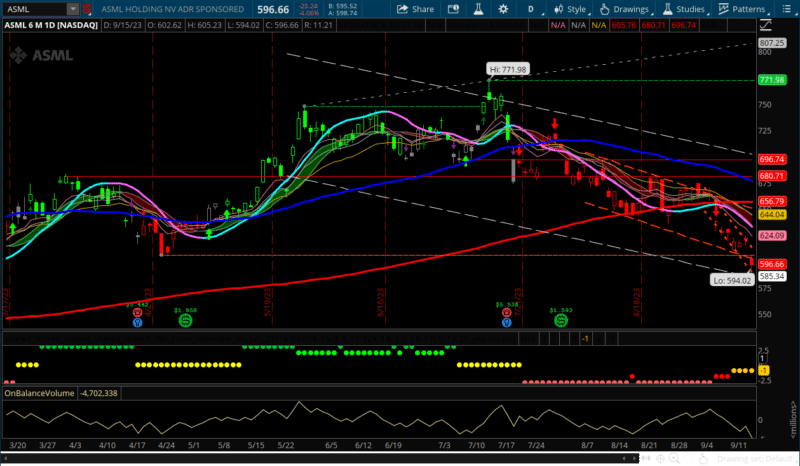This screenshot has height=466, width=800.
Task: Click the chart-line icon at top of price axis
Action: (765, 24)
